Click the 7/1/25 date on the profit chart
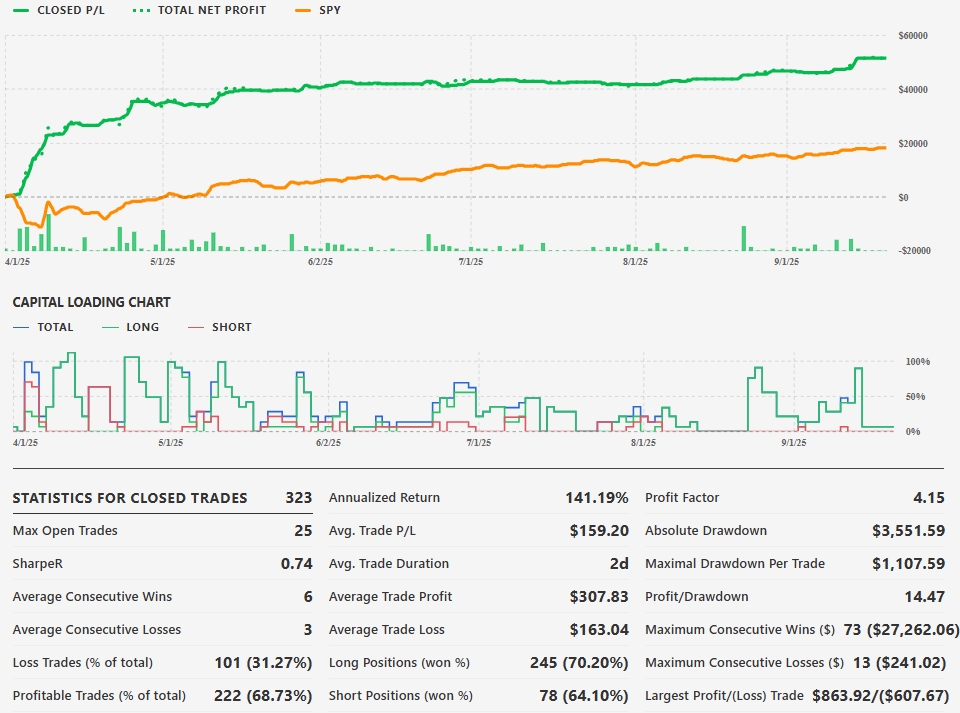The height and width of the screenshot is (713, 960). 471,262
